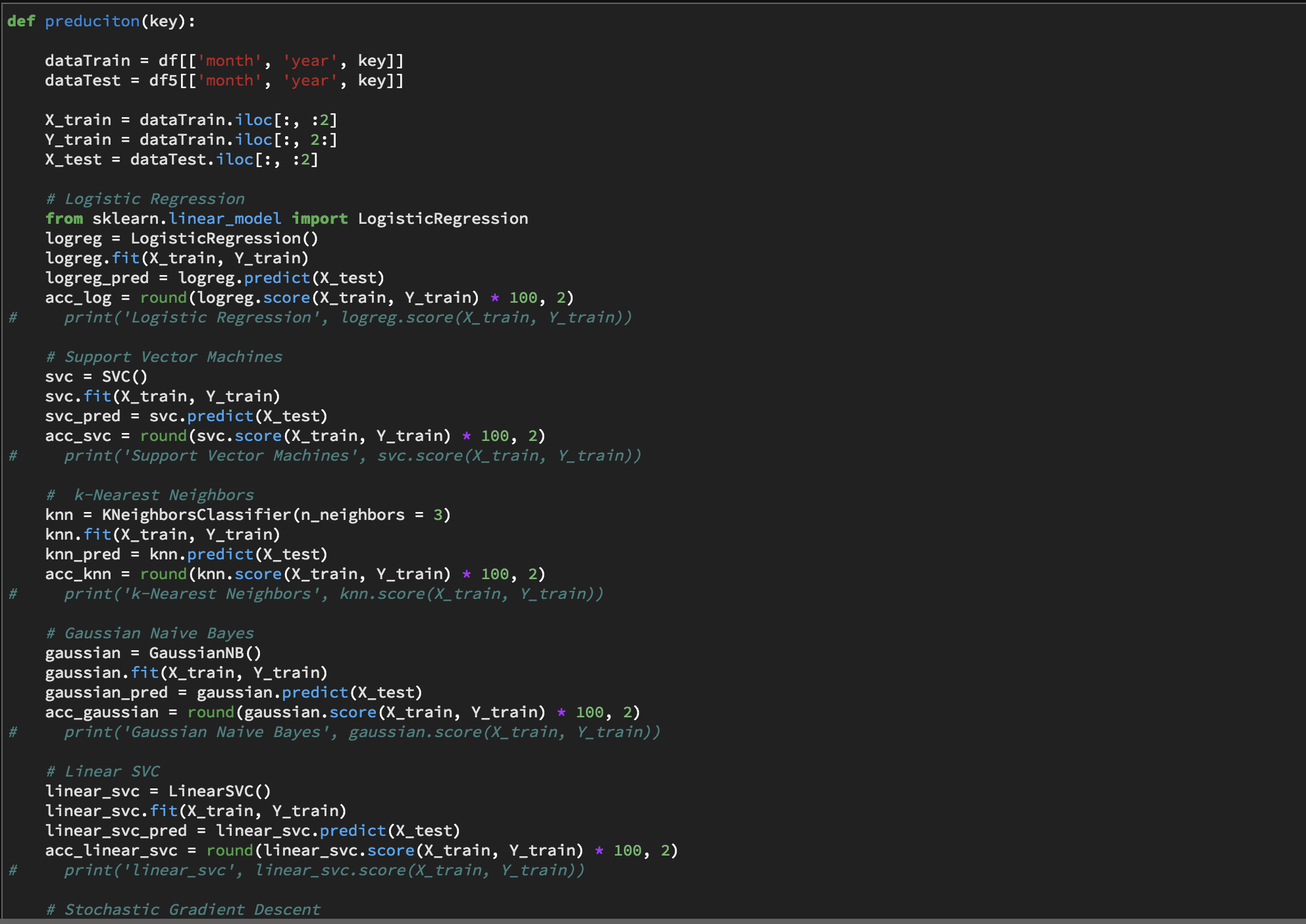The height and width of the screenshot is (924, 1306).
Task: Click the '# Linear SVC' comment
Action: (102, 771)
